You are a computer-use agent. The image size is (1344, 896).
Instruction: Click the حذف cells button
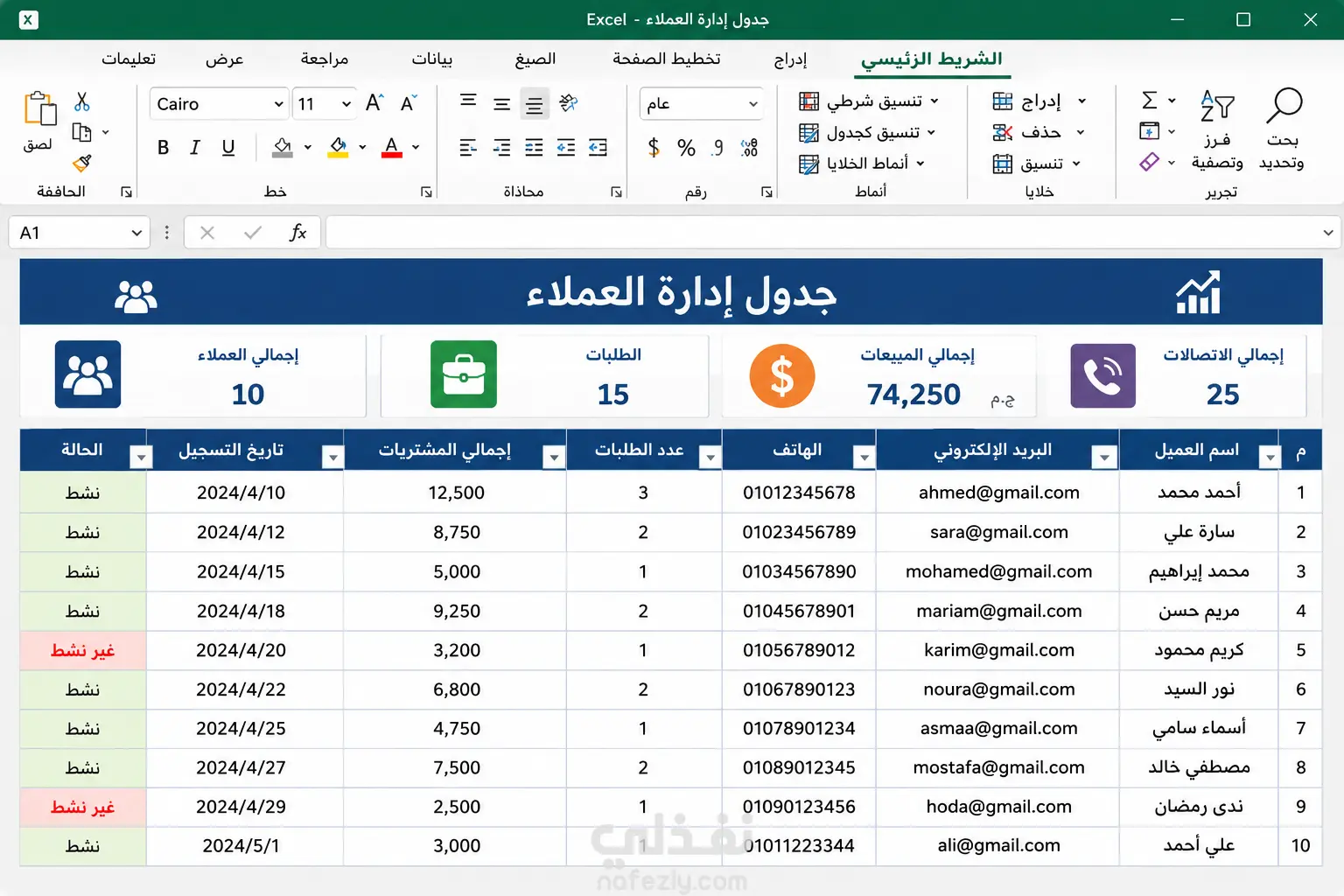(1039, 132)
